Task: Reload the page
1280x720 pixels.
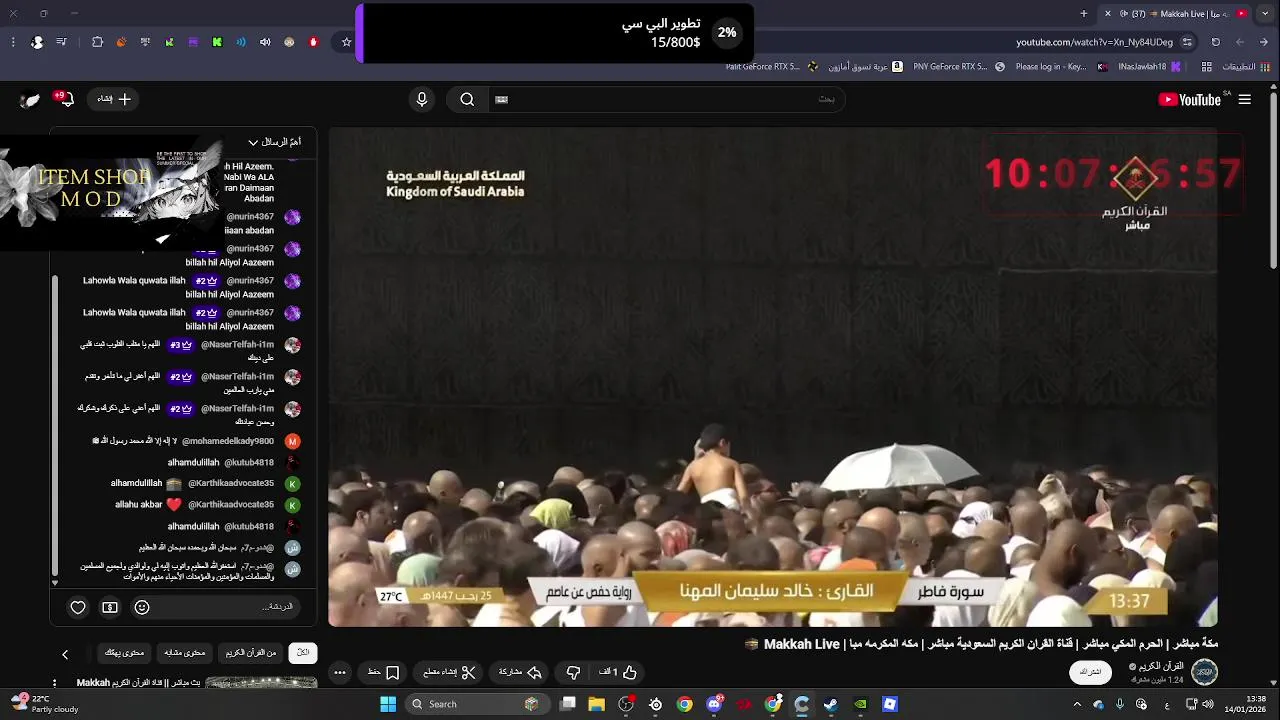Action: point(1215,42)
